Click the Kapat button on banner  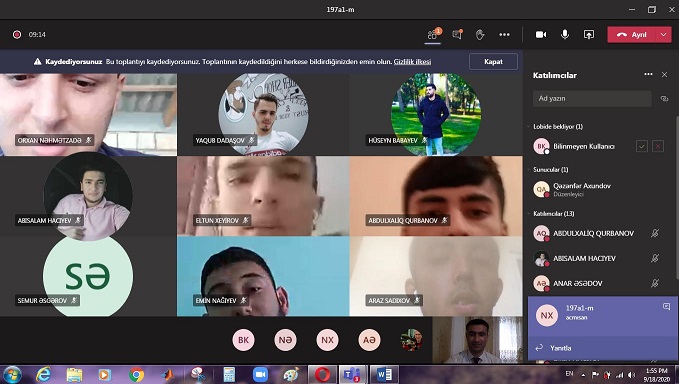pos(493,61)
